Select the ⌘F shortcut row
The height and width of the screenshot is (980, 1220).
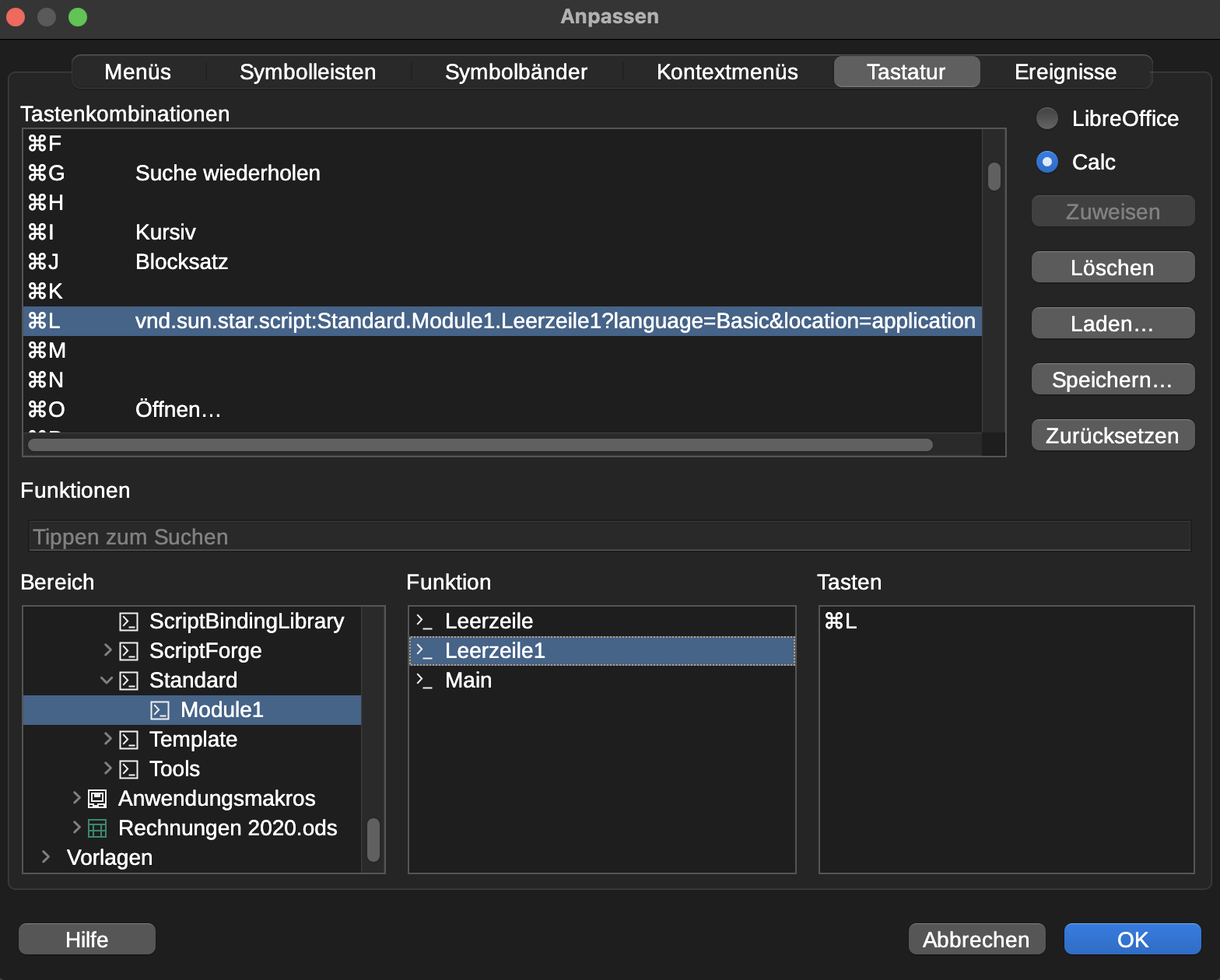pos(503,144)
